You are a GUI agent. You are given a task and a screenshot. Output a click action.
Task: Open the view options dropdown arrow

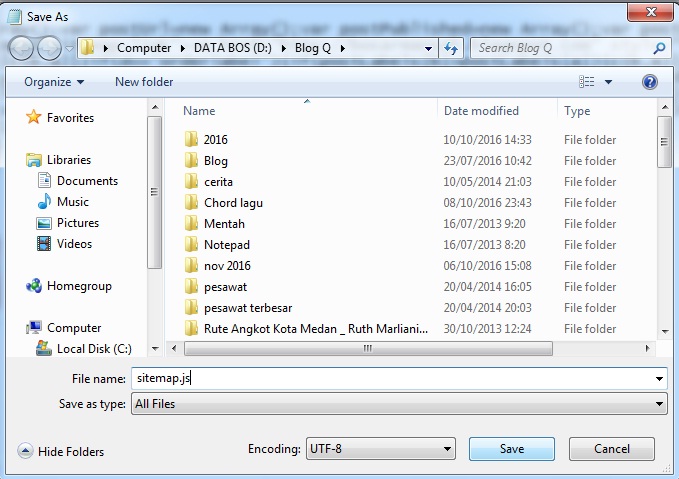coord(608,81)
